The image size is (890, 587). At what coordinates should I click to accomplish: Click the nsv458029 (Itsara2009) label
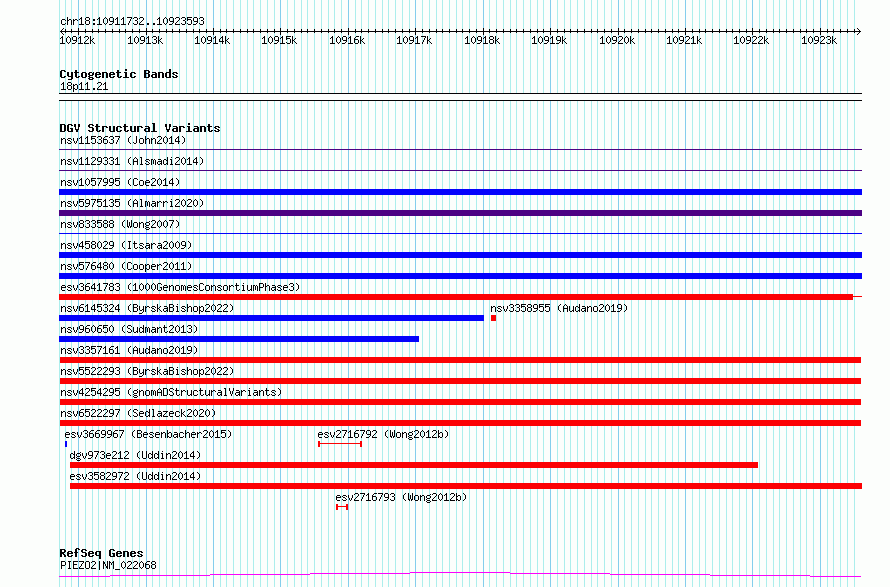(126, 245)
